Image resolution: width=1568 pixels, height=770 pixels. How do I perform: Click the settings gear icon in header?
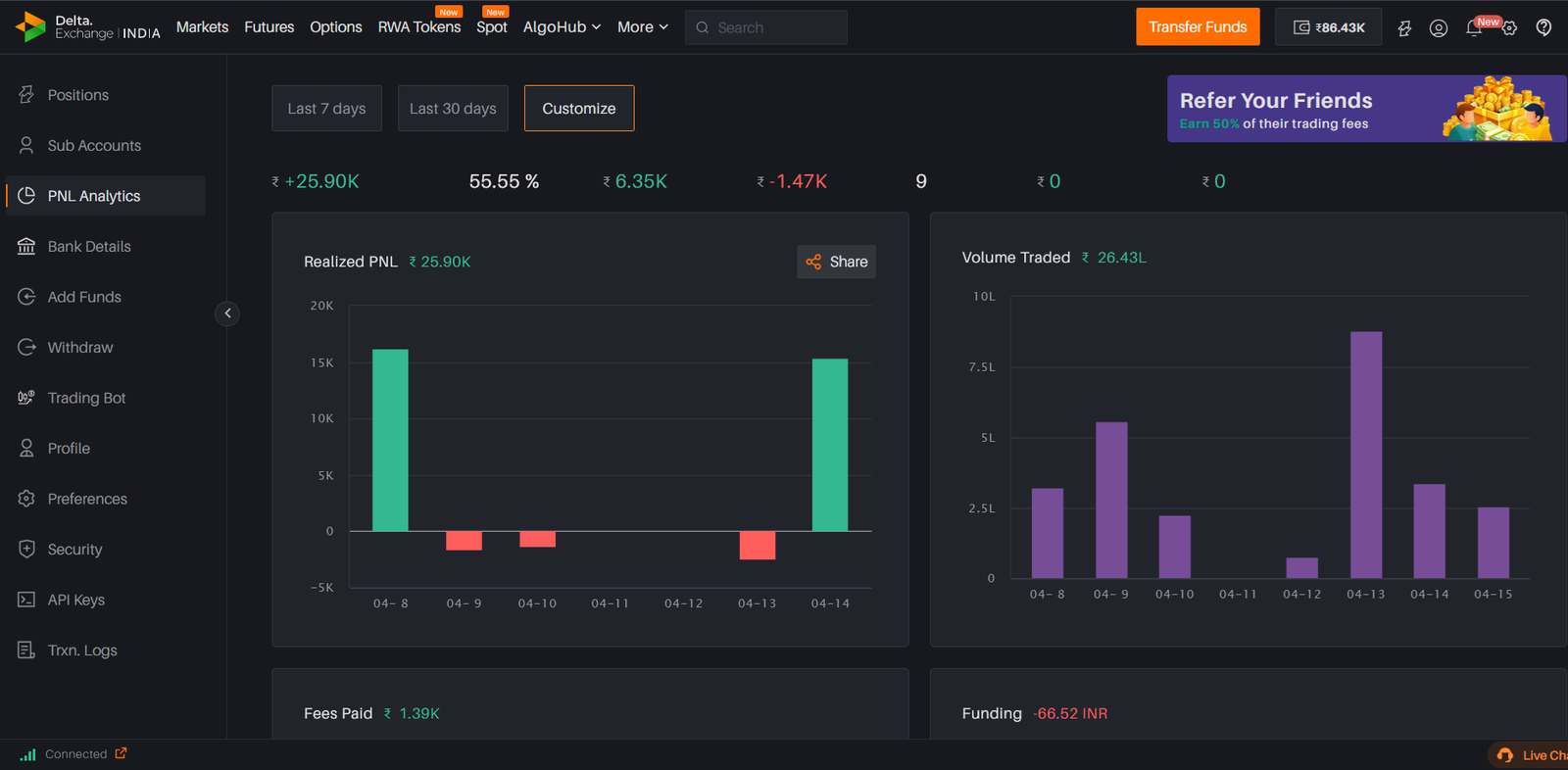(1509, 28)
